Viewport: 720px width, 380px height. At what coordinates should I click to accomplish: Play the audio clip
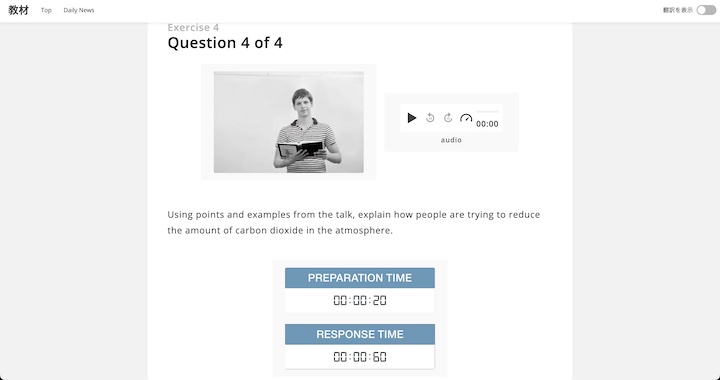(x=412, y=118)
